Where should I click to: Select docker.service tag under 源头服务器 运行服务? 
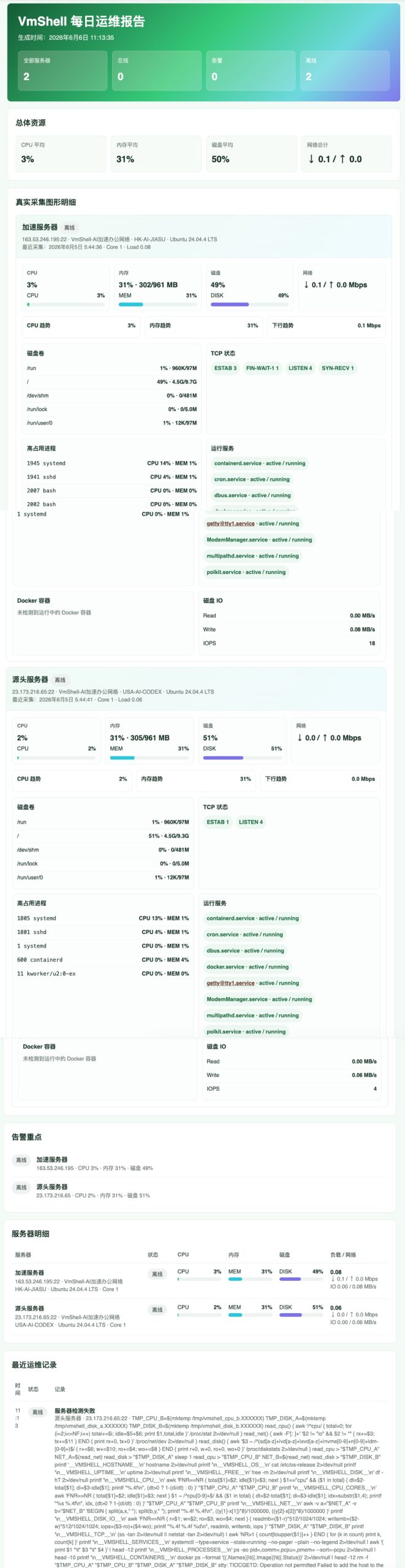(248, 967)
